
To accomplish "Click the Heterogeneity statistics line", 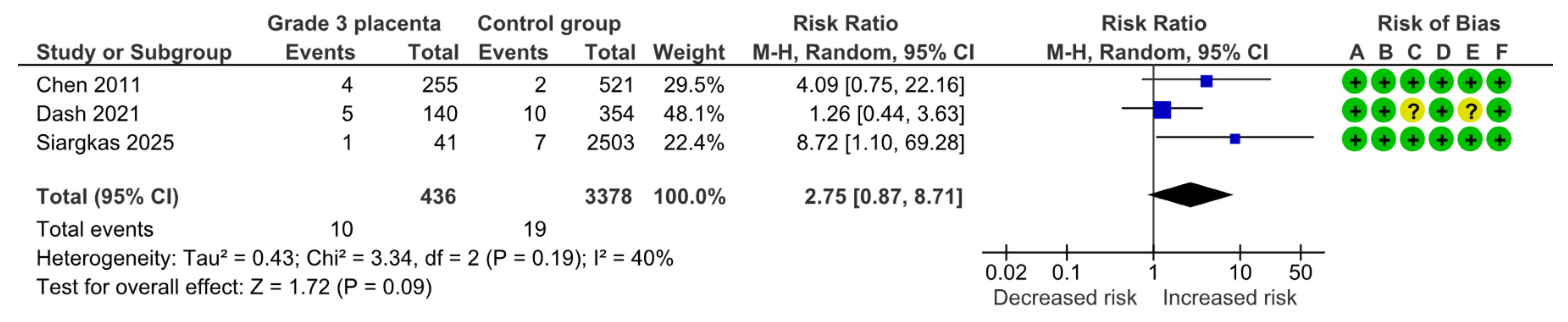I will pyautogui.click(x=354, y=258).
